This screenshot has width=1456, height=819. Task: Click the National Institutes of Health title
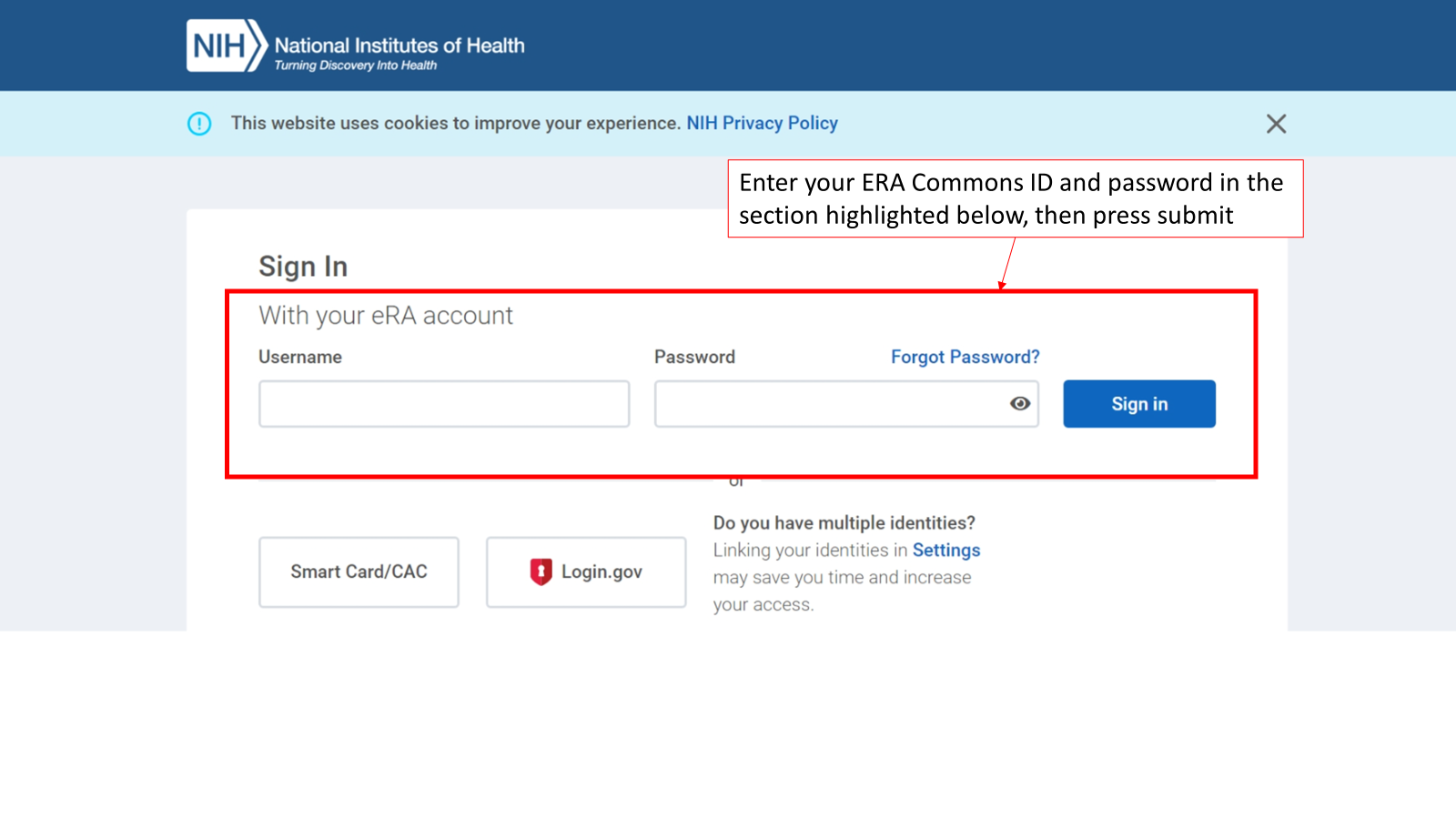pyautogui.click(x=399, y=45)
